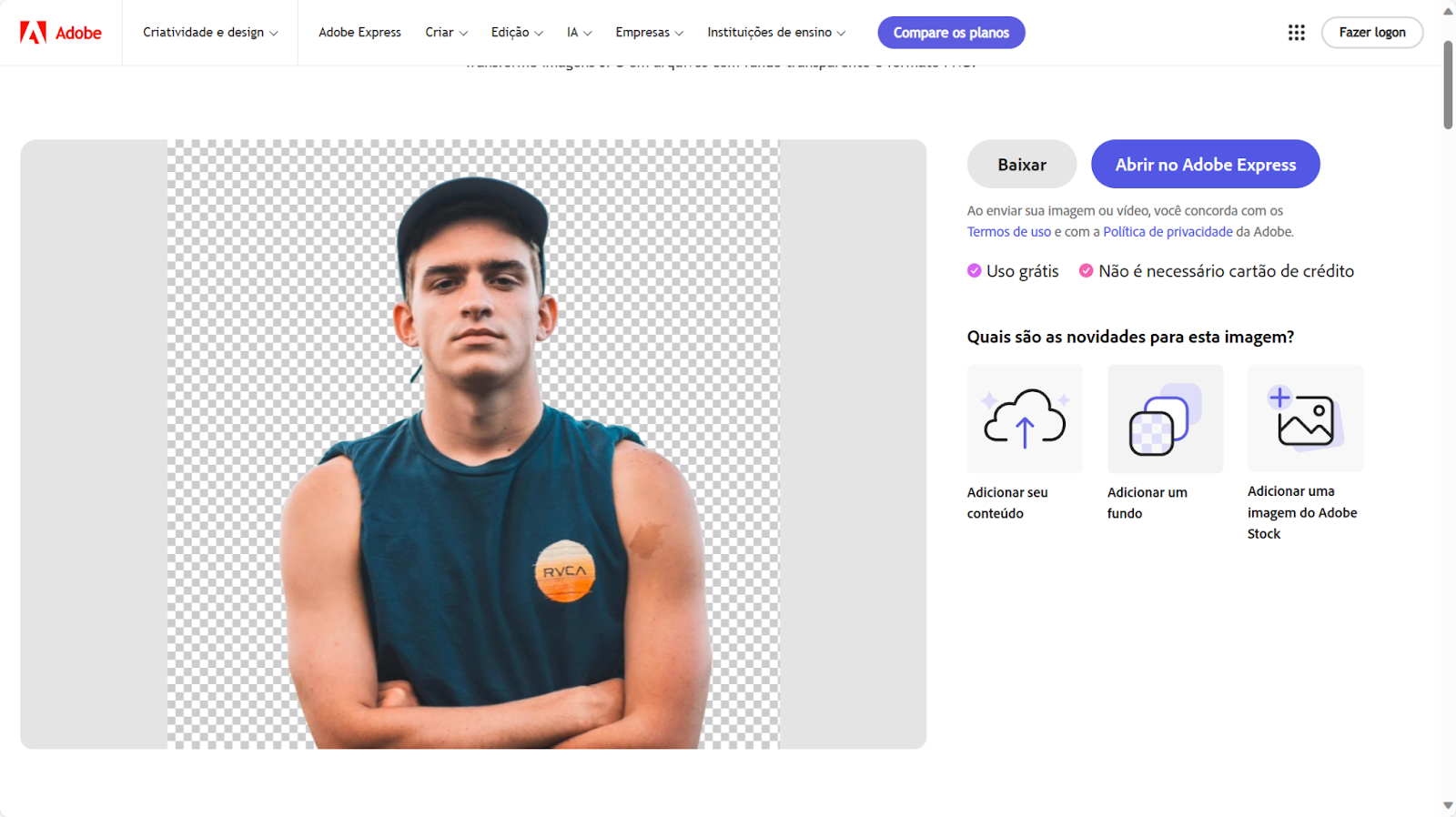Click Adicionar um fundo label

1148,503
